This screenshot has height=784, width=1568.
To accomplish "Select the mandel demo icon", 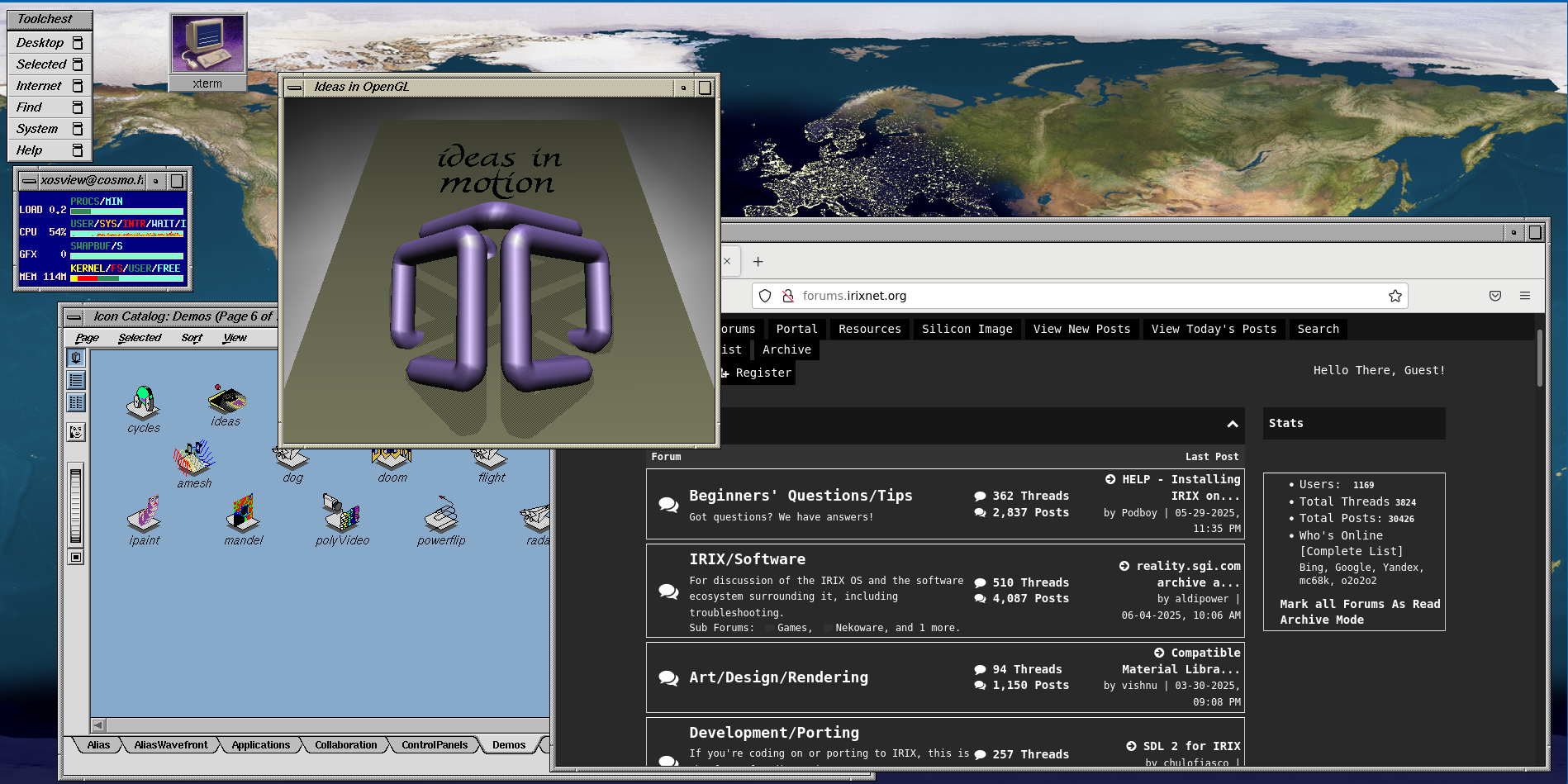I will click(x=243, y=516).
